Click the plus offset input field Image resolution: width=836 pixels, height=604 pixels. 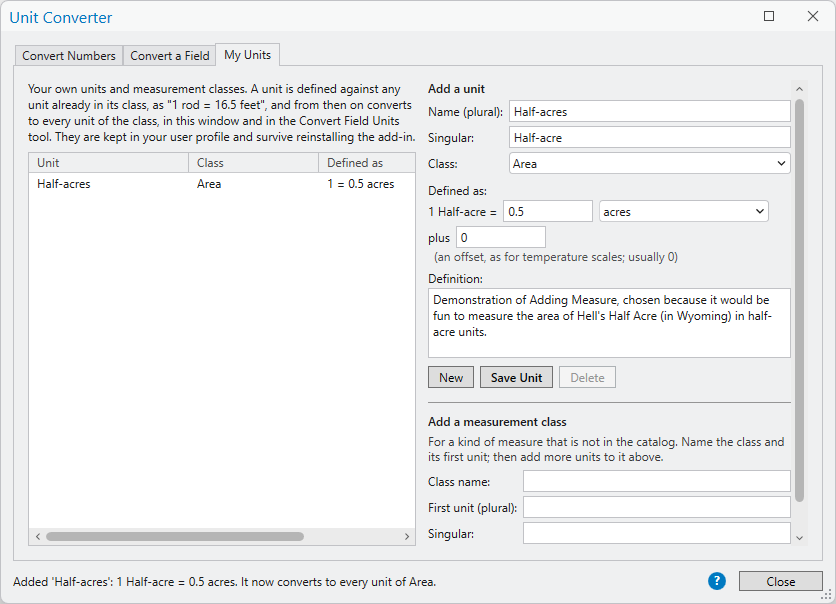(501, 237)
